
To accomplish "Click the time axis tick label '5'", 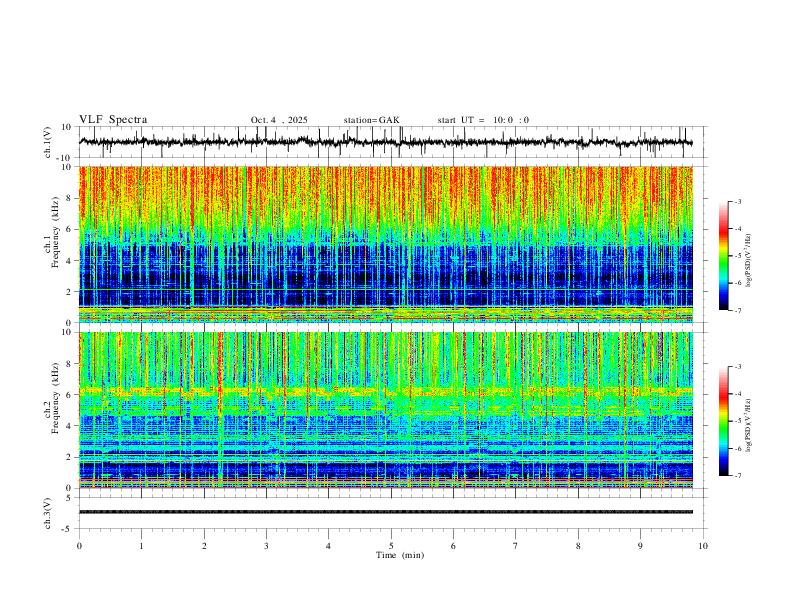I will click(391, 546).
